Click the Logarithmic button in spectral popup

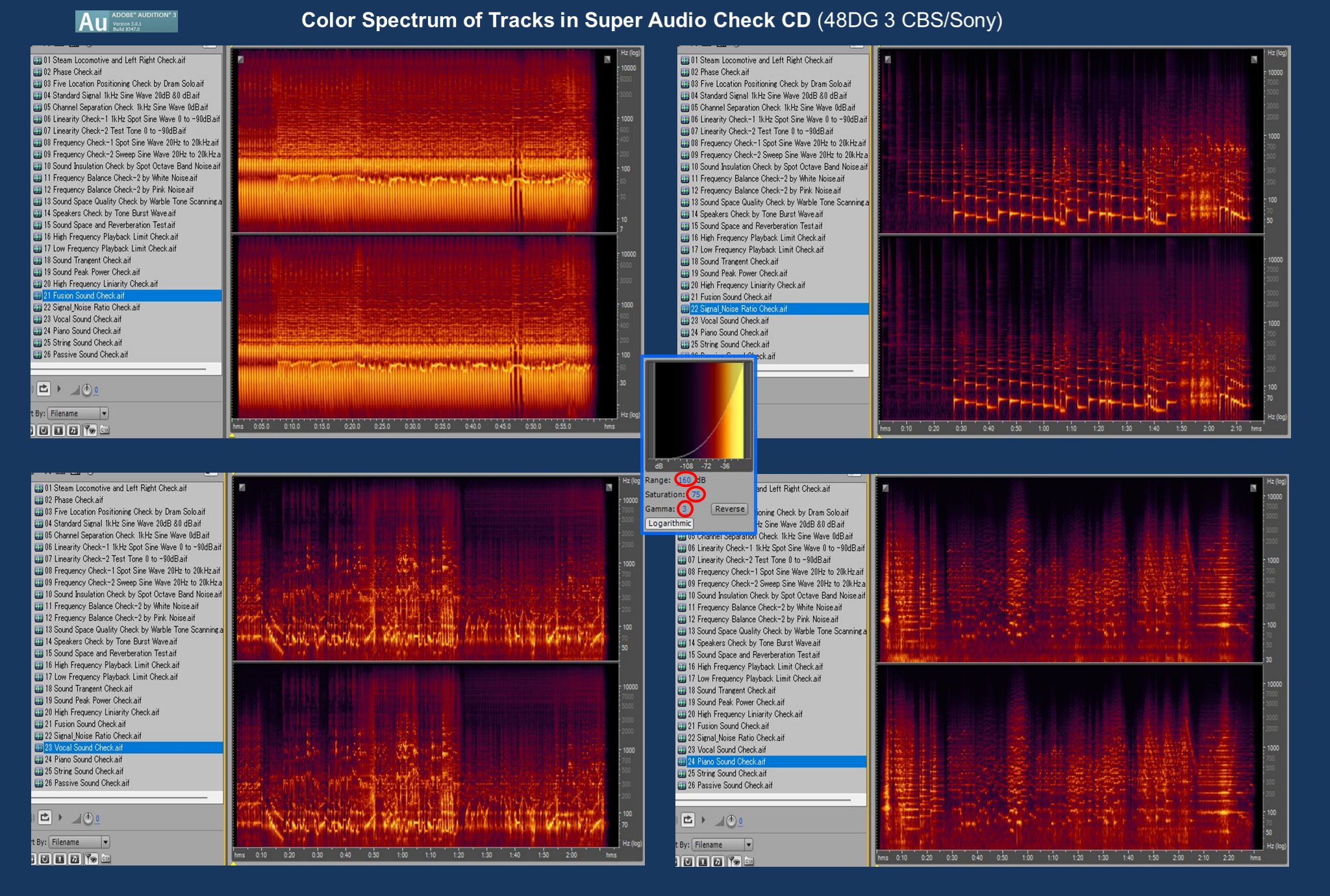(669, 523)
